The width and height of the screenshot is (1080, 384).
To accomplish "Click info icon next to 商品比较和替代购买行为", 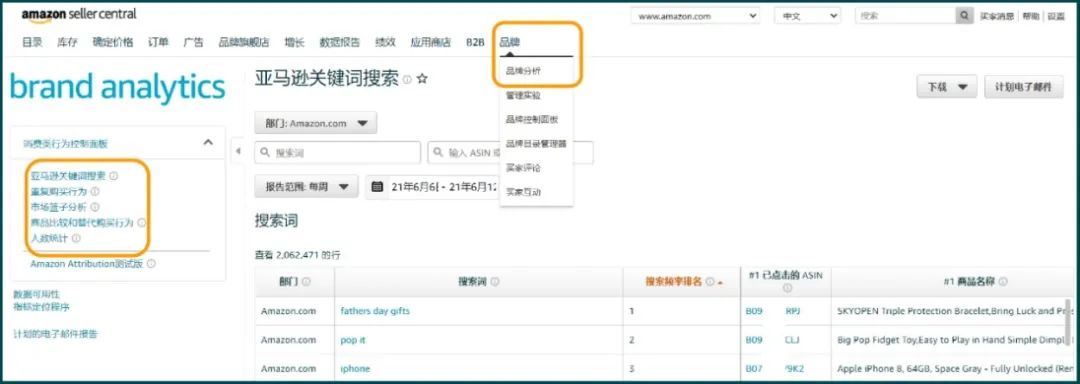I will click(x=141, y=222).
